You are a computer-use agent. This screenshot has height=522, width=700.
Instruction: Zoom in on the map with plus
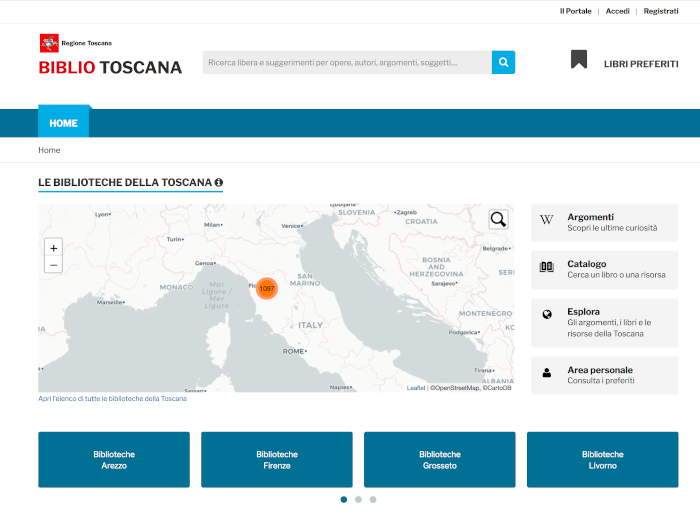coord(54,248)
